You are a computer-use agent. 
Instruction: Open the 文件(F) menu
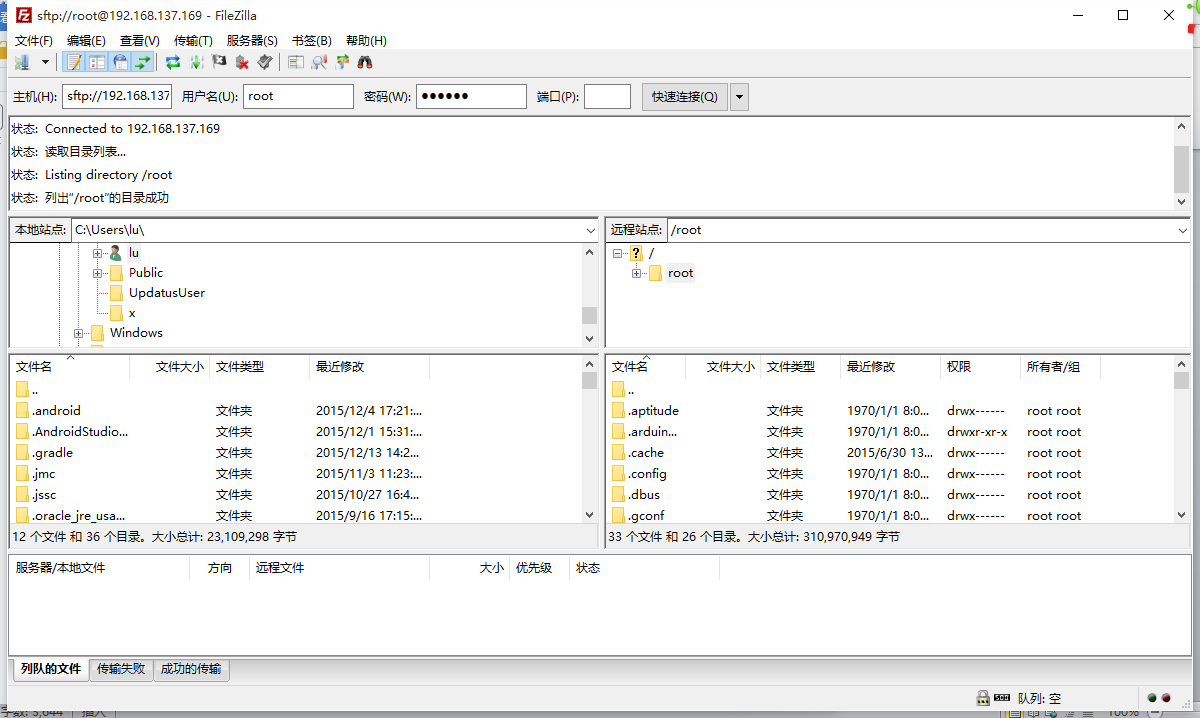[x=34, y=40]
